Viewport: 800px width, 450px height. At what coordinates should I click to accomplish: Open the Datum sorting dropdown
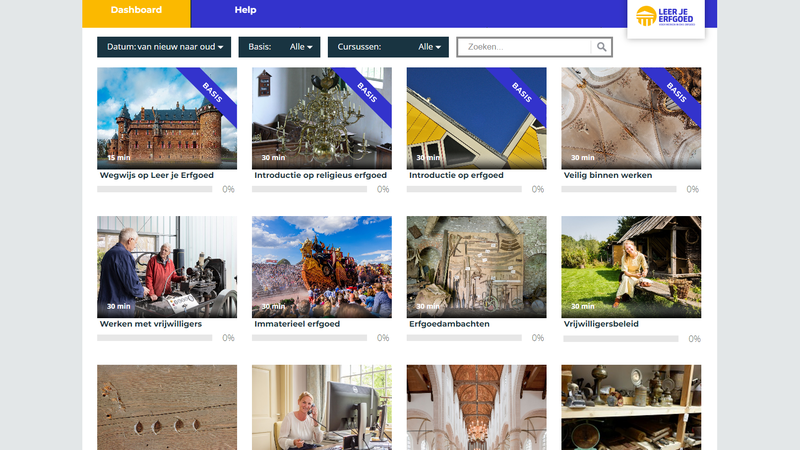coord(164,47)
